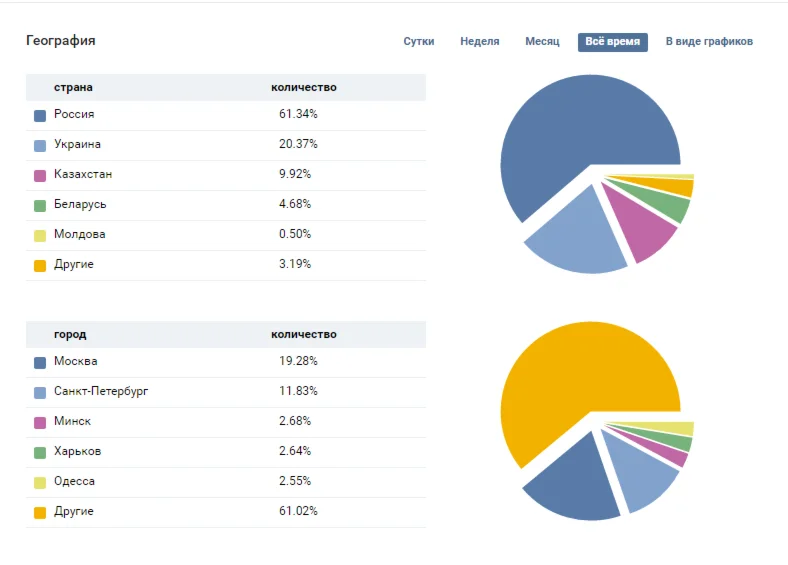Click the Казахстан purple legend swatch
The width and height of the screenshot is (788, 565).
click(40, 175)
